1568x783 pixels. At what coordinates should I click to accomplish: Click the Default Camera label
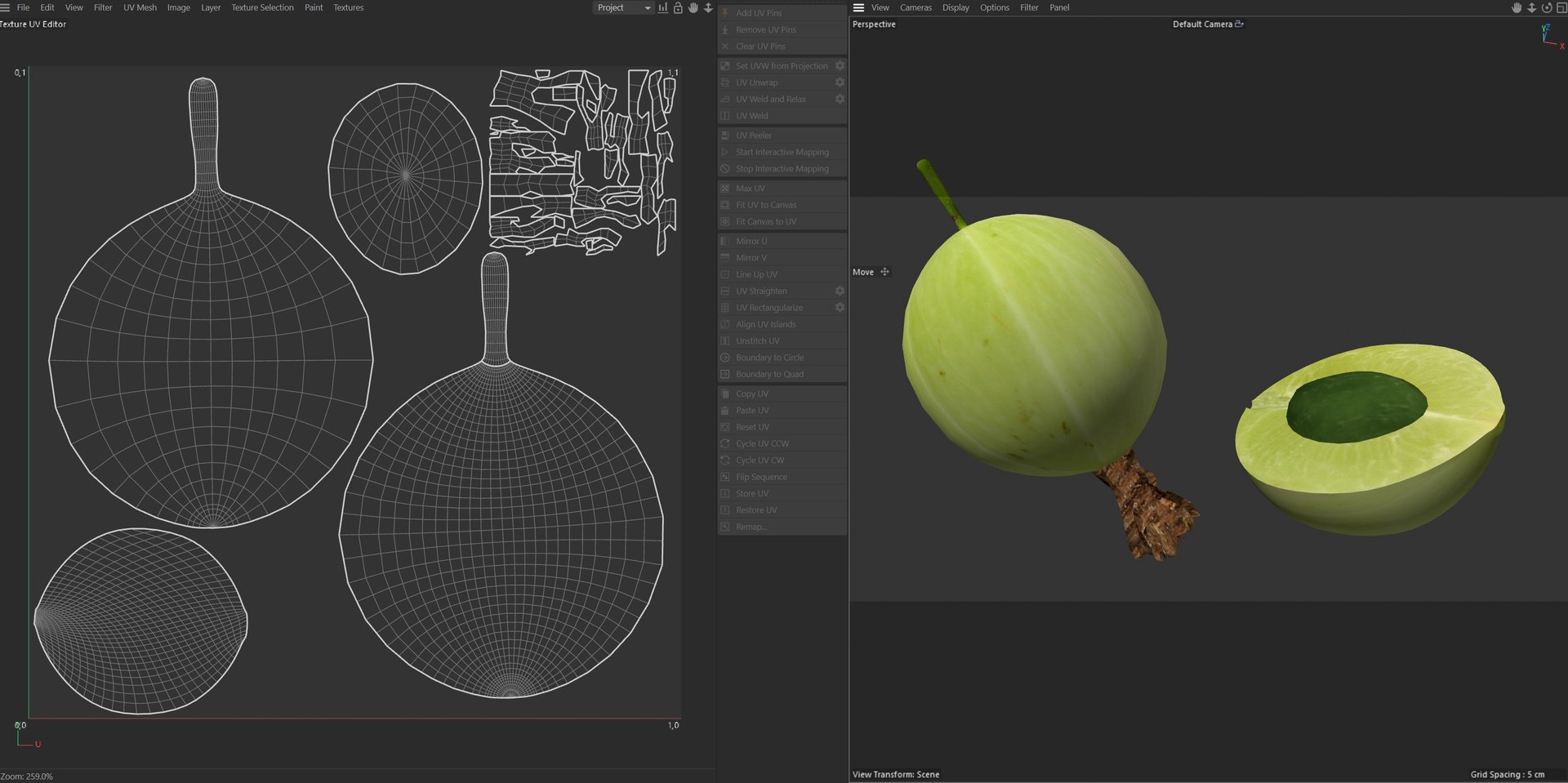(x=1202, y=24)
